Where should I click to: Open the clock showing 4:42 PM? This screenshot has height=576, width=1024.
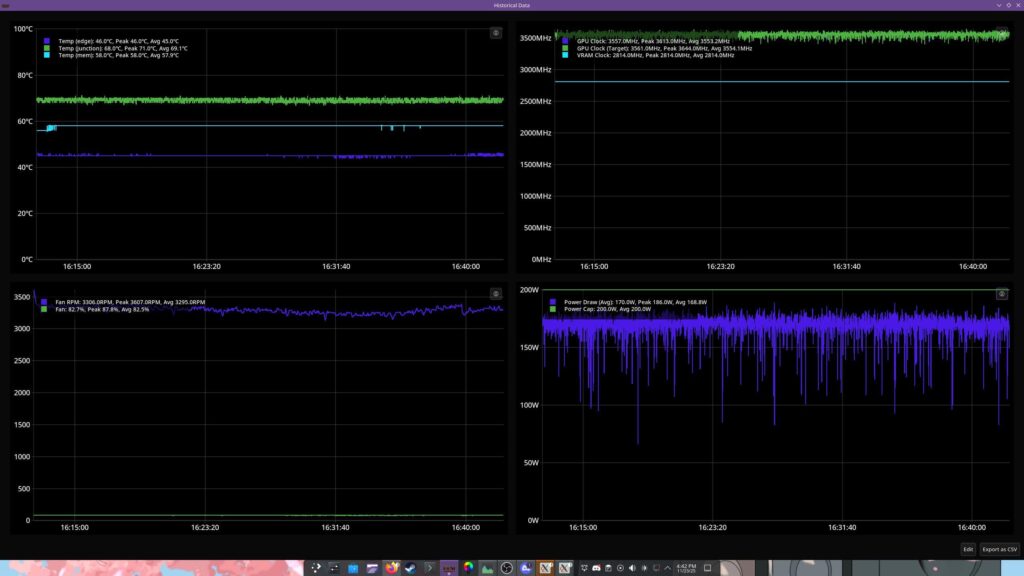686,568
